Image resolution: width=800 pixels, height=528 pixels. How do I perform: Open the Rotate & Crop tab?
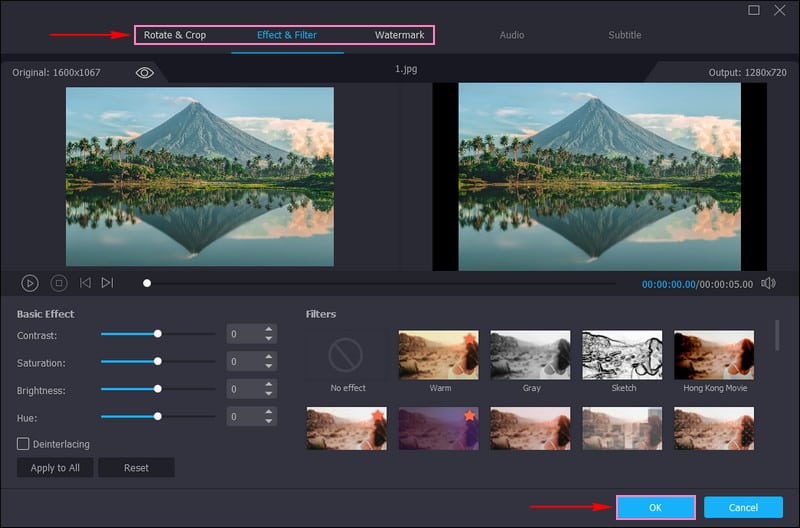tap(175, 35)
